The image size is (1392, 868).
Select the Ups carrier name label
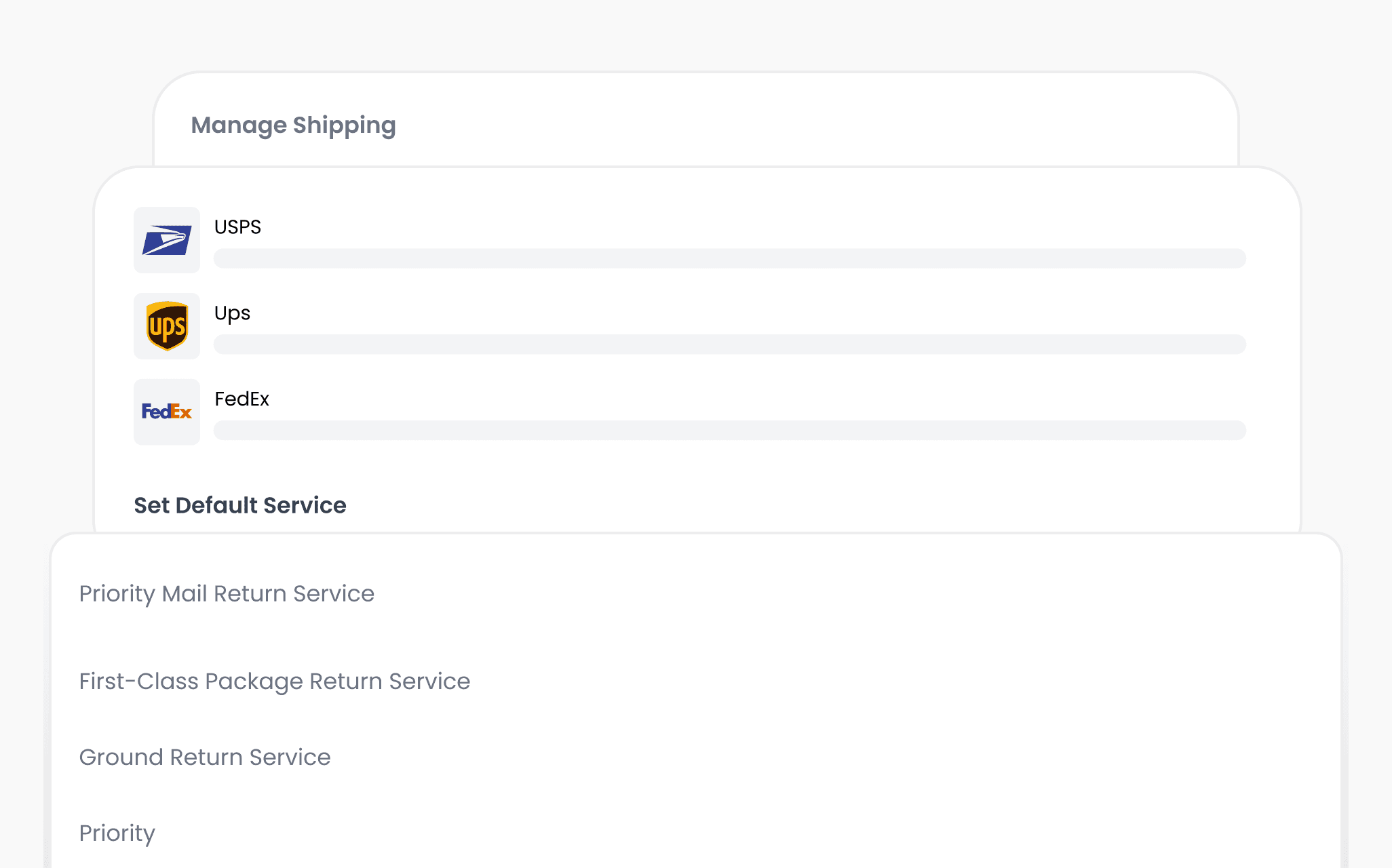tap(232, 313)
